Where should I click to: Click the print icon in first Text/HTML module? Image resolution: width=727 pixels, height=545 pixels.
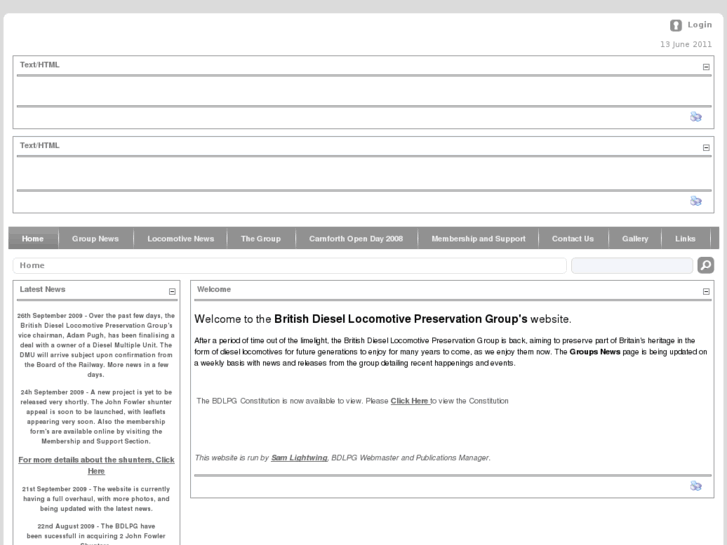pos(695,116)
